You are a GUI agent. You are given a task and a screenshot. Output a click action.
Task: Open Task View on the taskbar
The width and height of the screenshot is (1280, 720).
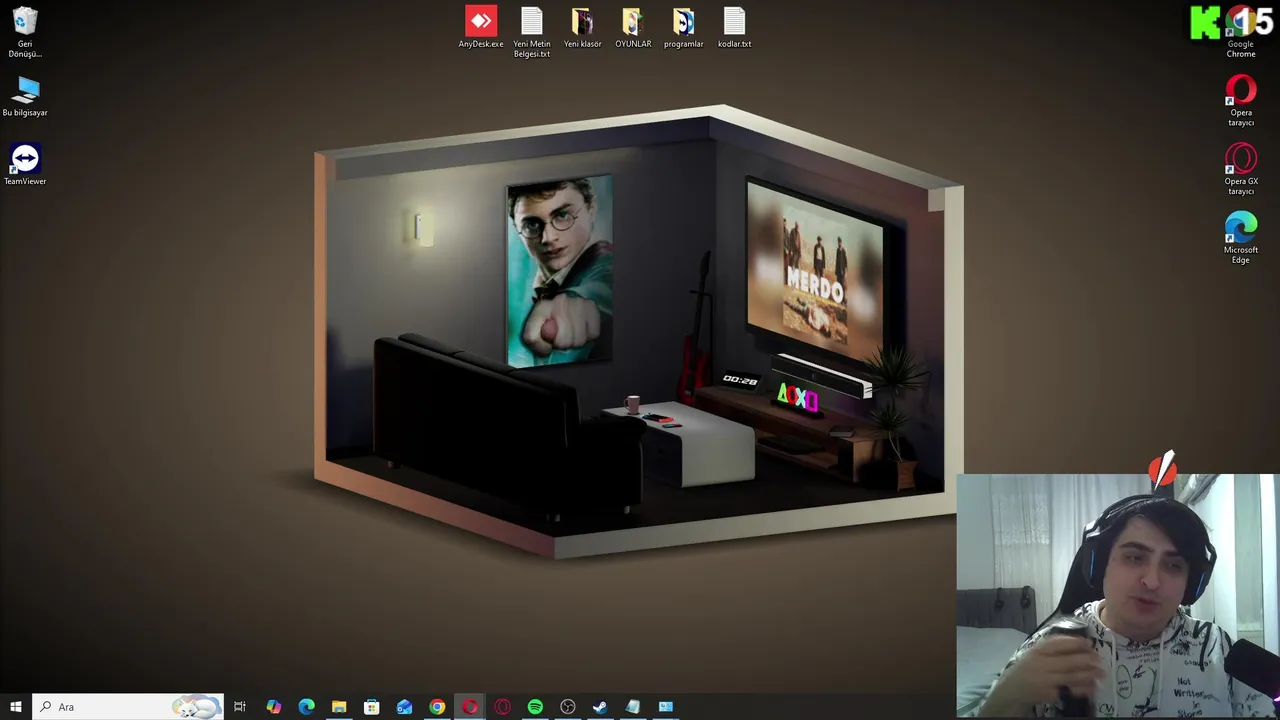pos(240,707)
